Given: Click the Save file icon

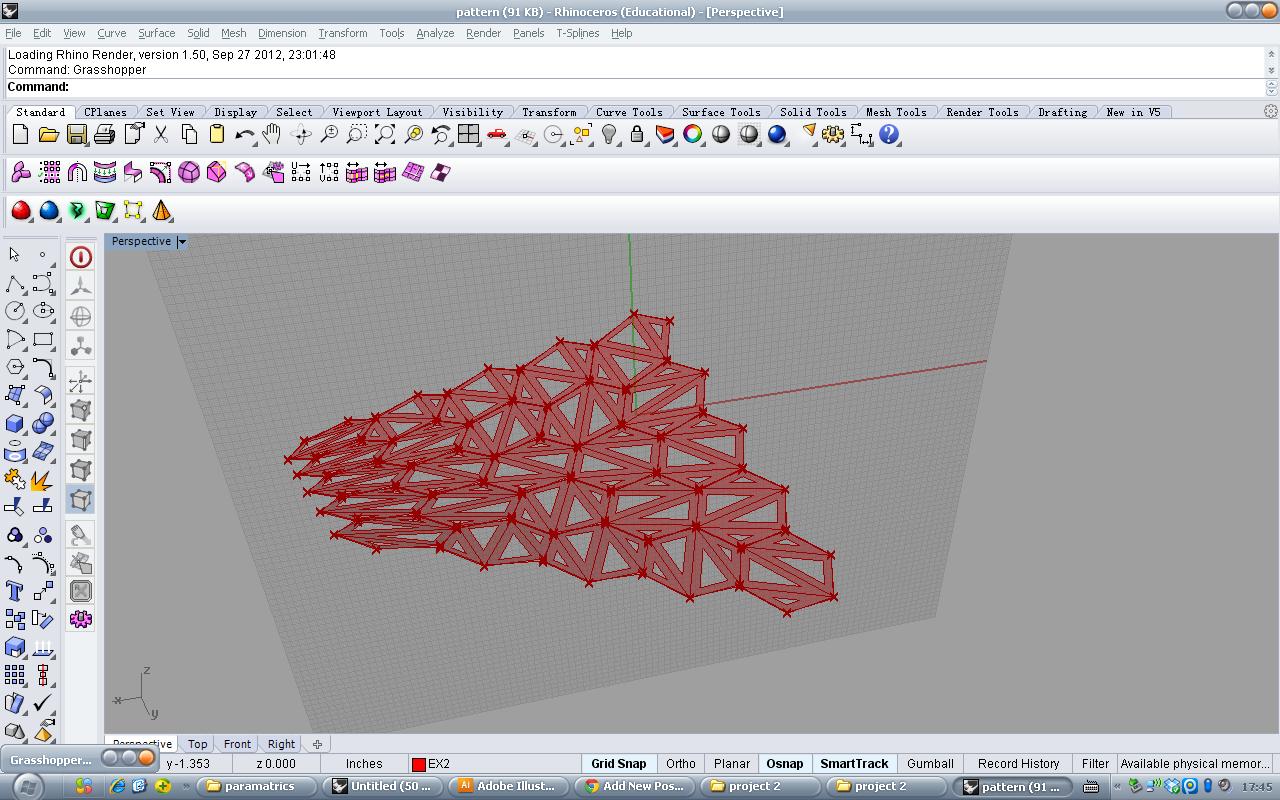Looking at the screenshot, I should pyautogui.click(x=76, y=135).
